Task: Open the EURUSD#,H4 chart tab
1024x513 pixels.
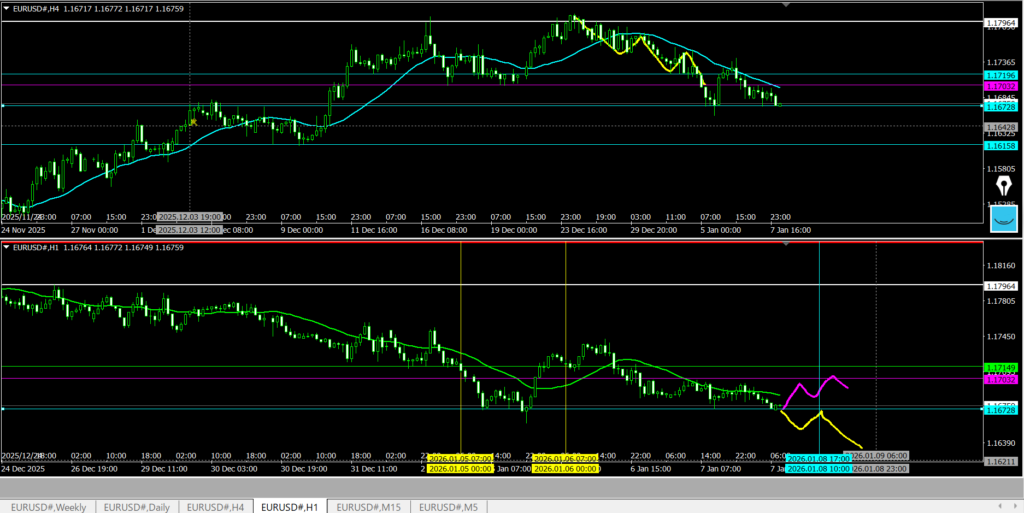Action: point(215,506)
